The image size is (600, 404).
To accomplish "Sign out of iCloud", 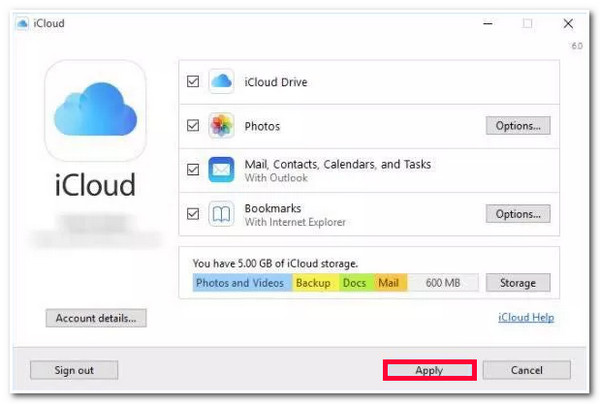I will (x=74, y=370).
